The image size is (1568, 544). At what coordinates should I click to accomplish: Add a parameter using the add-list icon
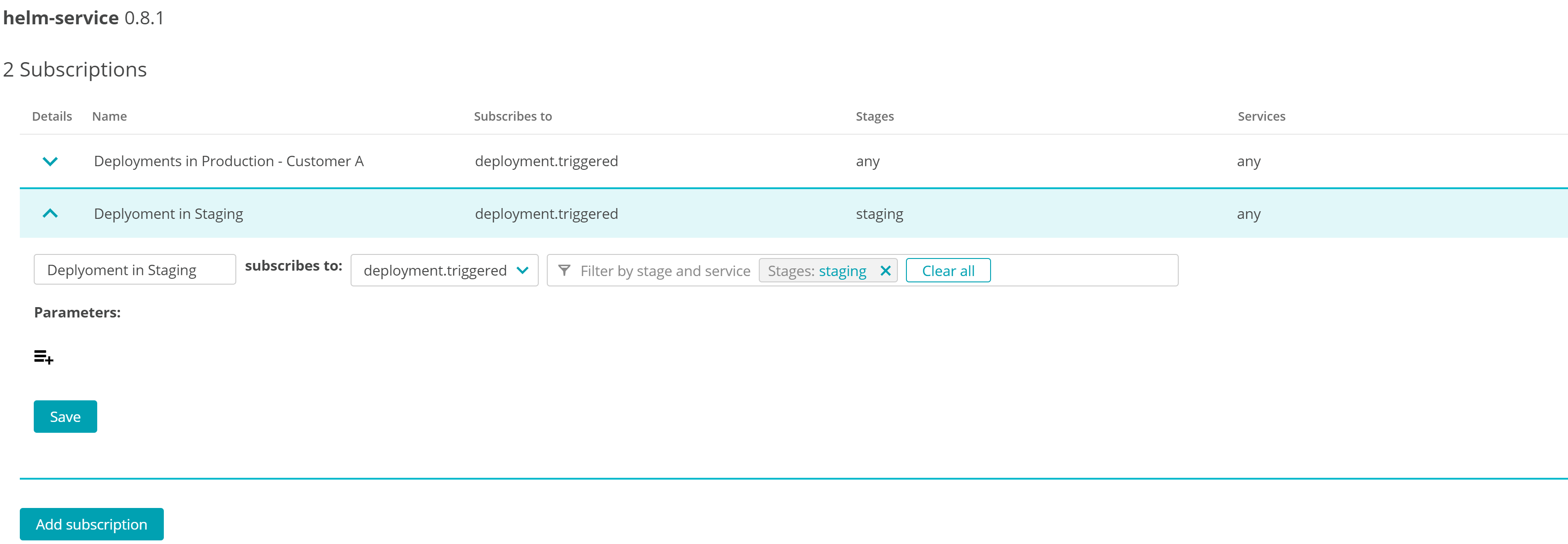pyautogui.click(x=43, y=357)
